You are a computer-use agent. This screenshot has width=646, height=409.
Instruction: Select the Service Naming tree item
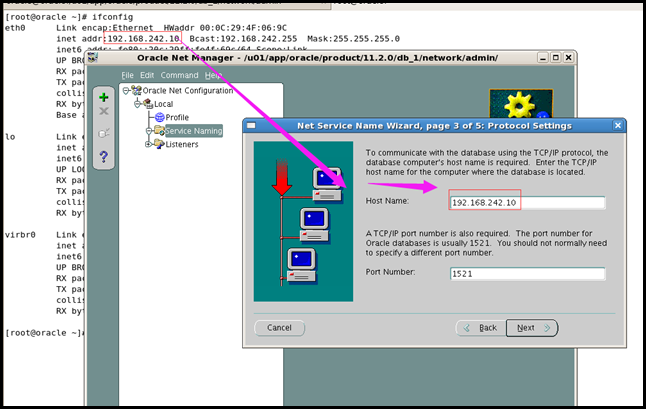click(x=194, y=131)
